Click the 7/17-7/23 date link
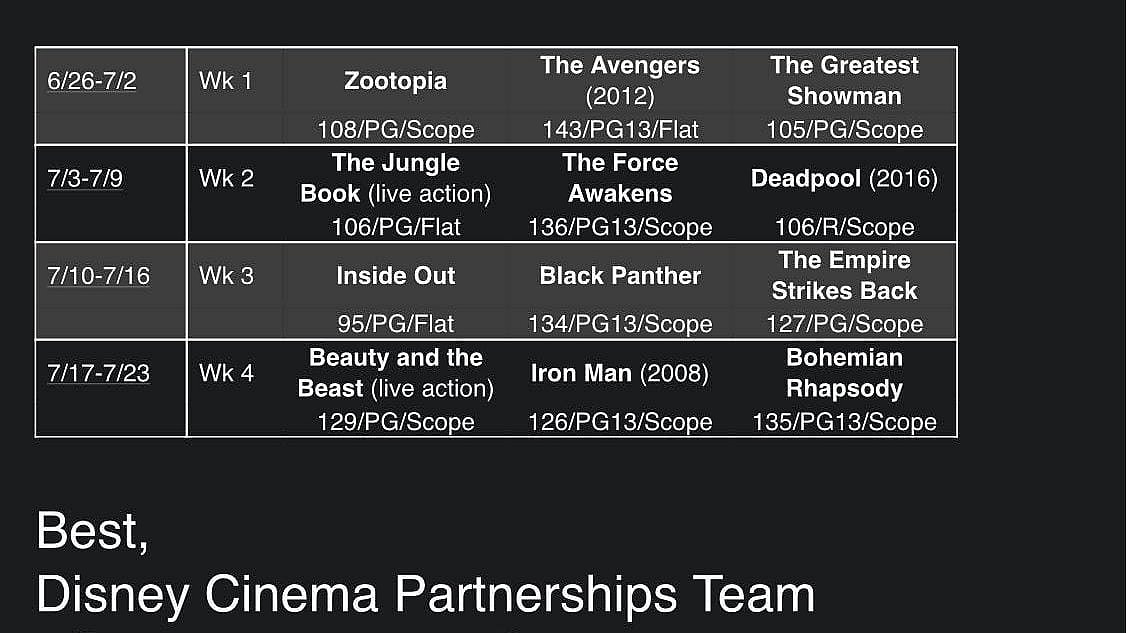The height and width of the screenshot is (633, 1126). point(98,373)
